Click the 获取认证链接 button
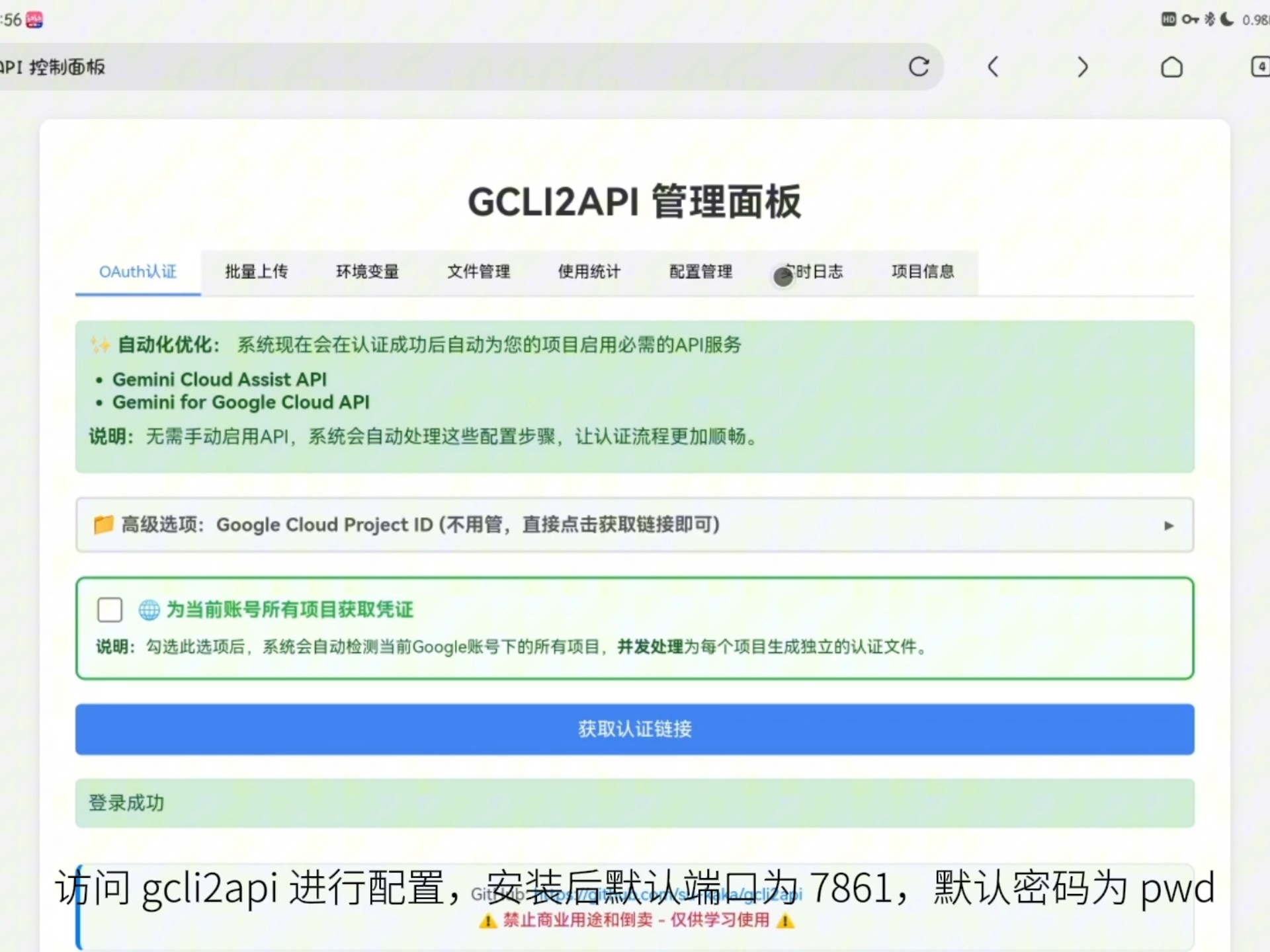The height and width of the screenshot is (952, 1270). point(634,729)
